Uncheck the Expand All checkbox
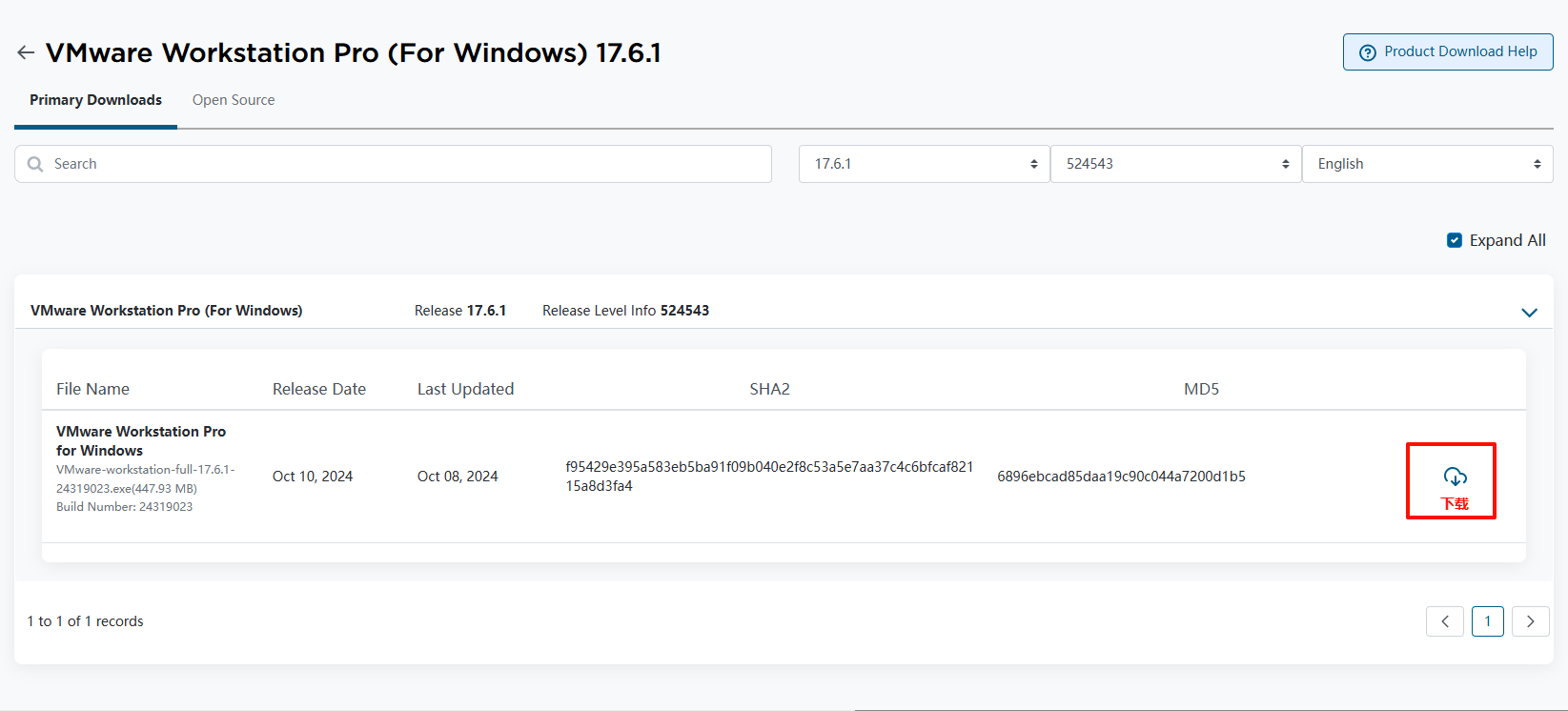Viewport: 1568px width, 711px height. pos(1455,240)
